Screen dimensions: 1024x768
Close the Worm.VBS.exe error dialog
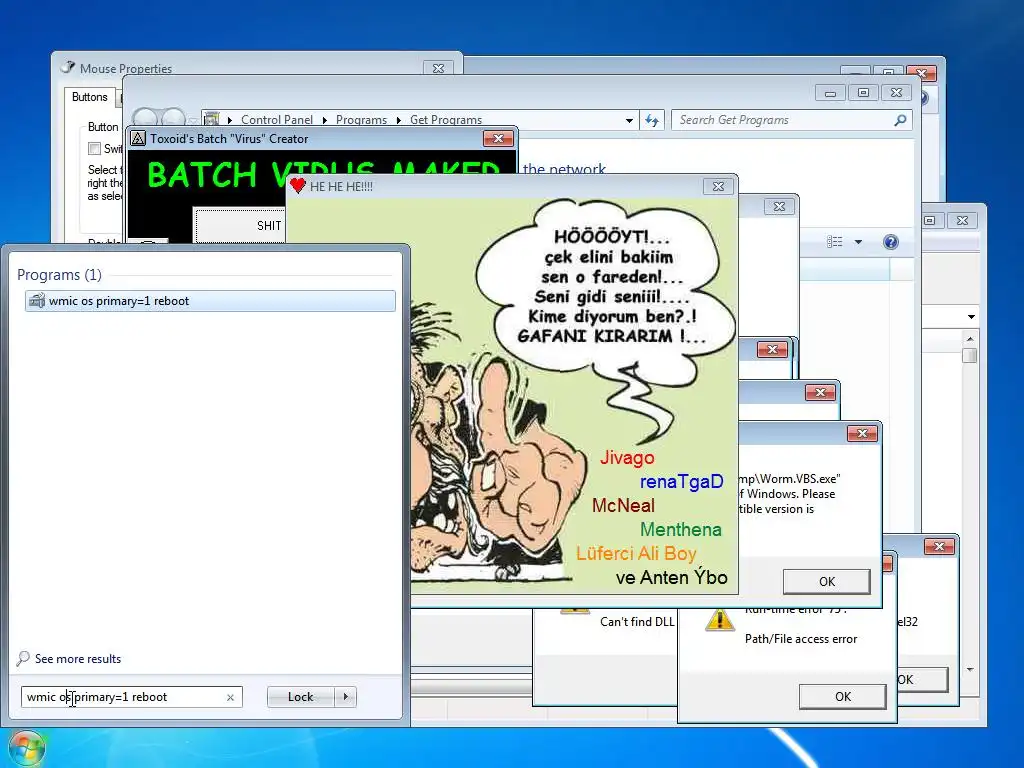pos(862,434)
